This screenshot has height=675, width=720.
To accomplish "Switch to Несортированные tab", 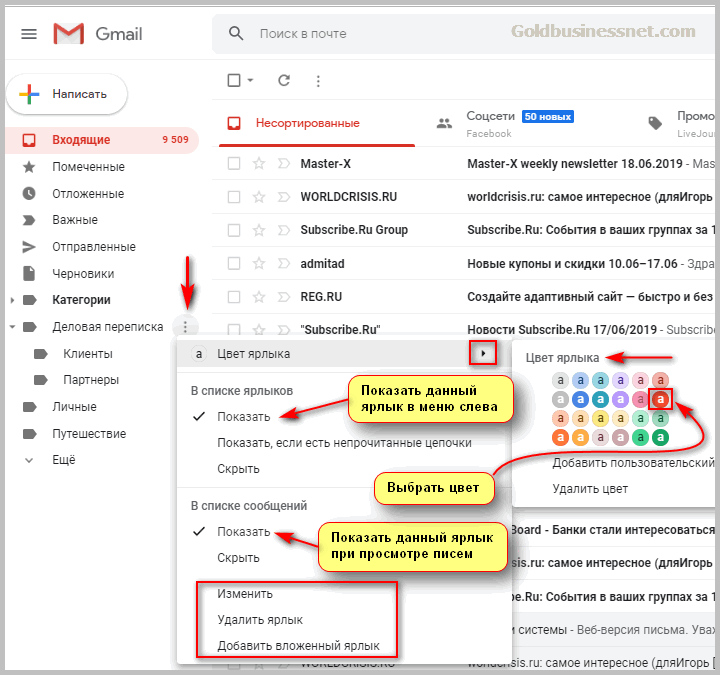I will (x=317, y=124).
